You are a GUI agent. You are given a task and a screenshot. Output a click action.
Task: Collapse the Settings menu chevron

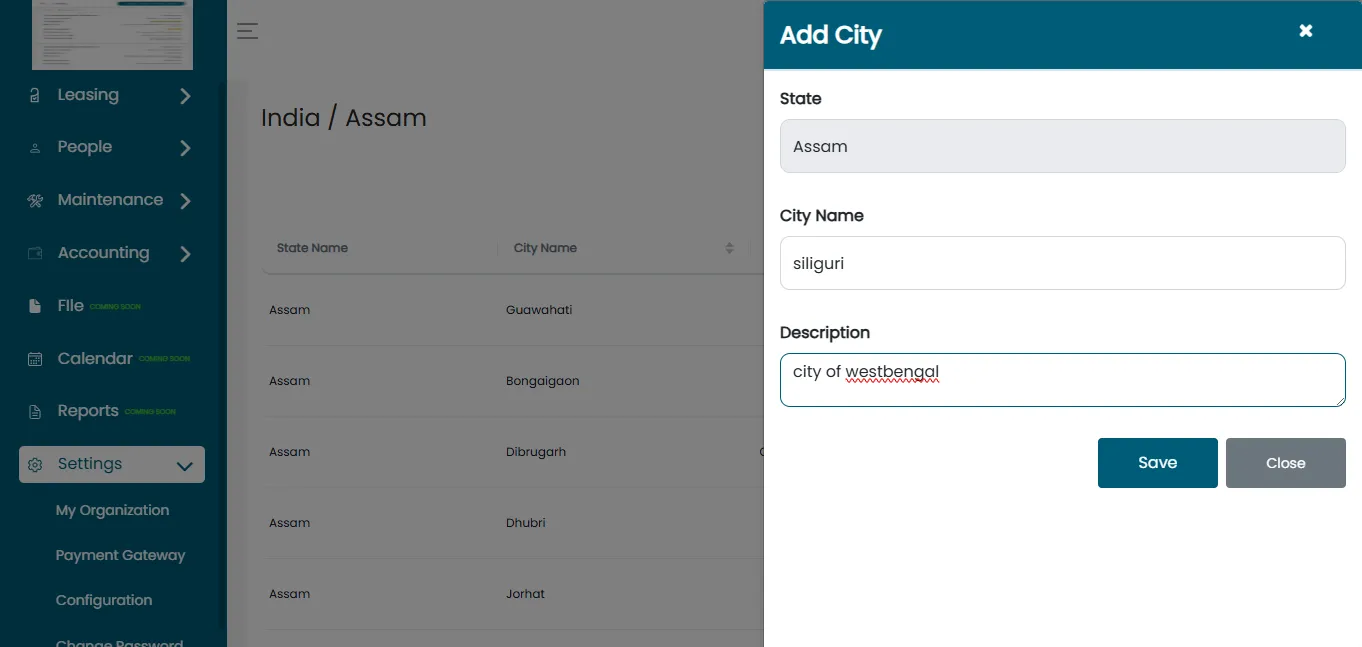[184, 466]
